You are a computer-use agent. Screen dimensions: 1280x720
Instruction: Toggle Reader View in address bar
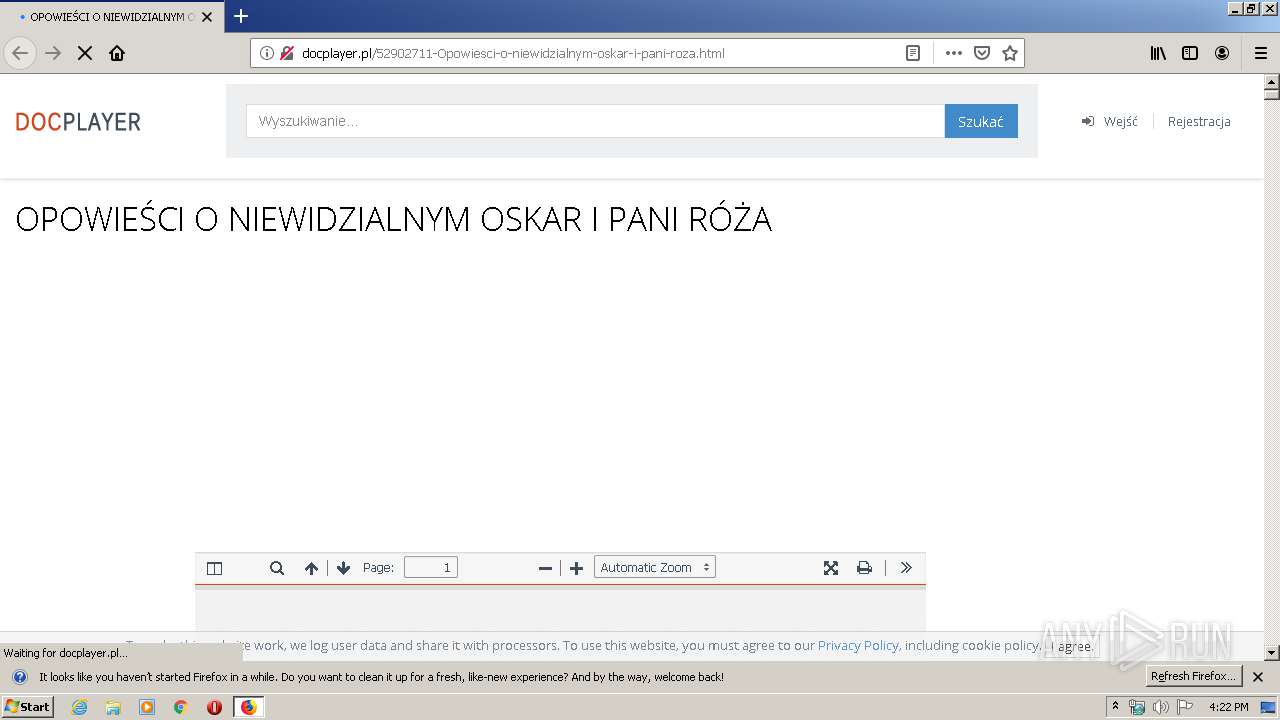coord(913,53)
